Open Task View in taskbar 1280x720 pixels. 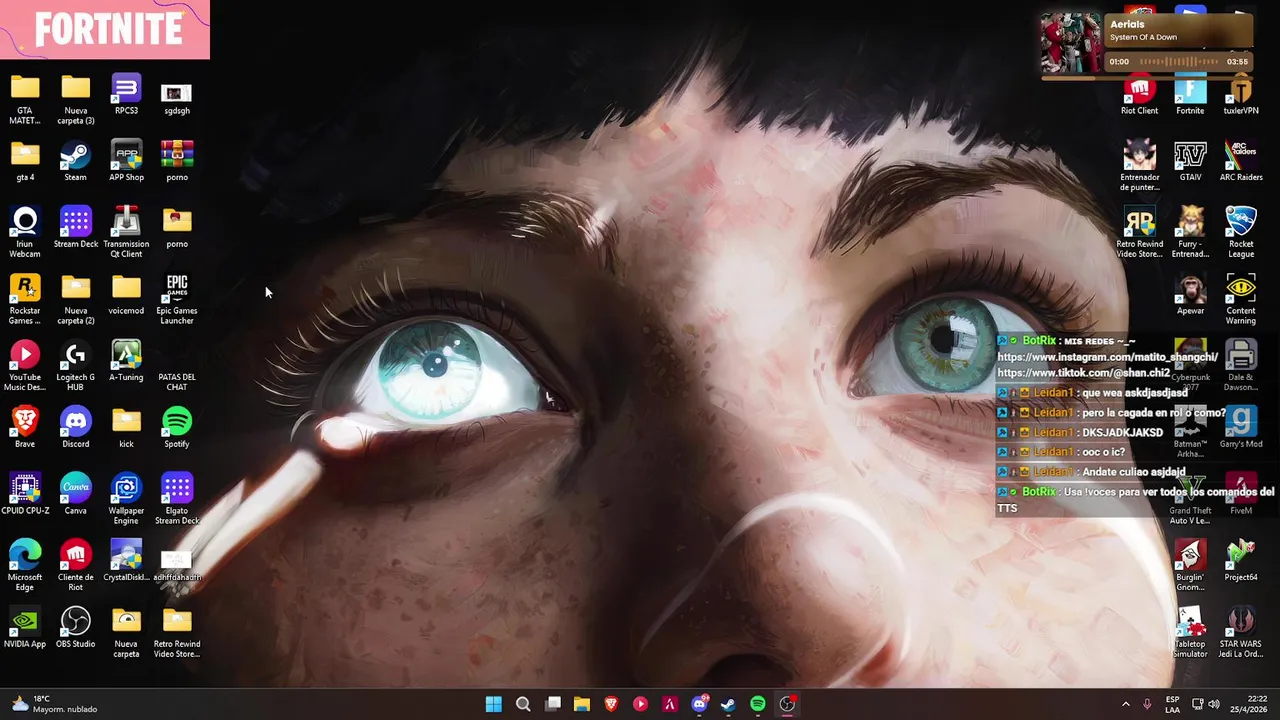(x=553, y=704)
